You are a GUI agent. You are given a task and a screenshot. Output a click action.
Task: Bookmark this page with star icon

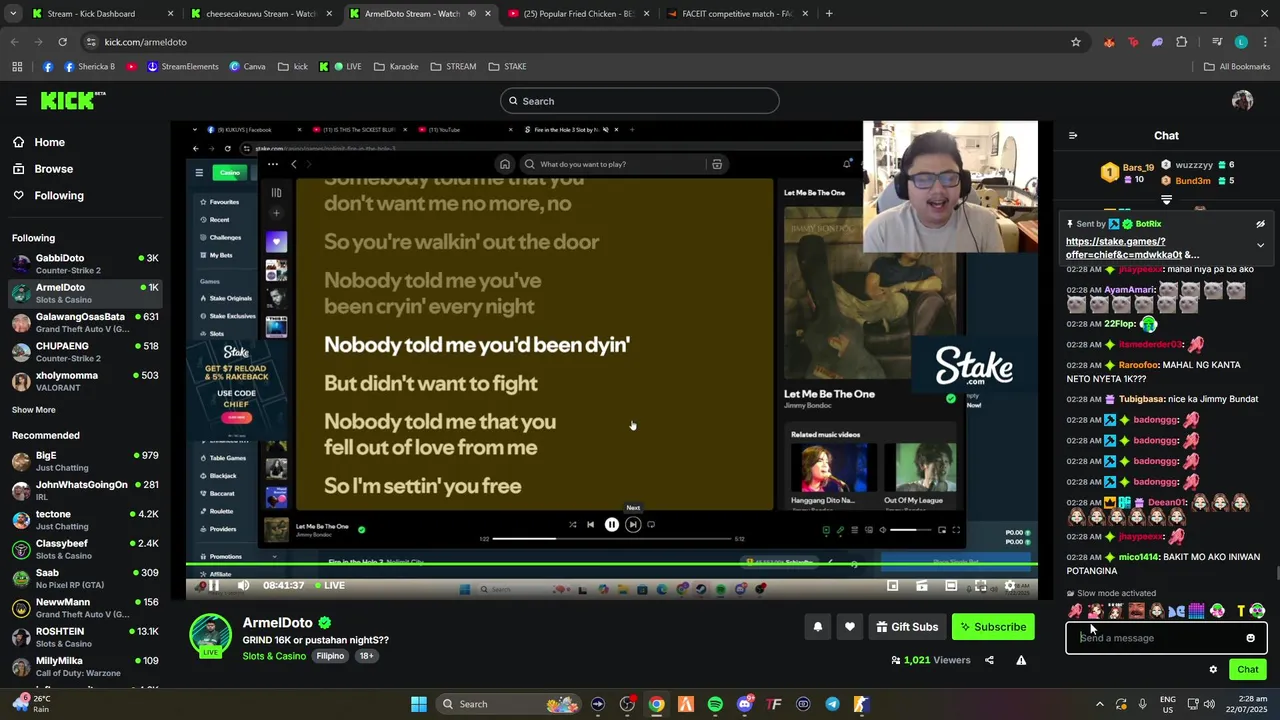point(1076,42)
